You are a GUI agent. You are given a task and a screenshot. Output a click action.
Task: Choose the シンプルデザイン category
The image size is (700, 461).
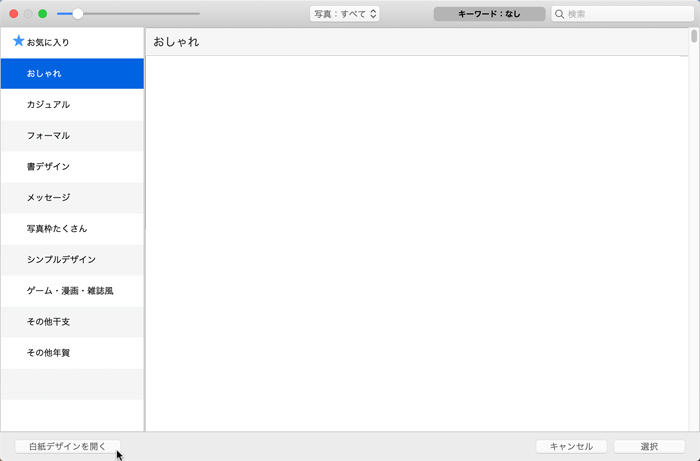click(72, 260)
